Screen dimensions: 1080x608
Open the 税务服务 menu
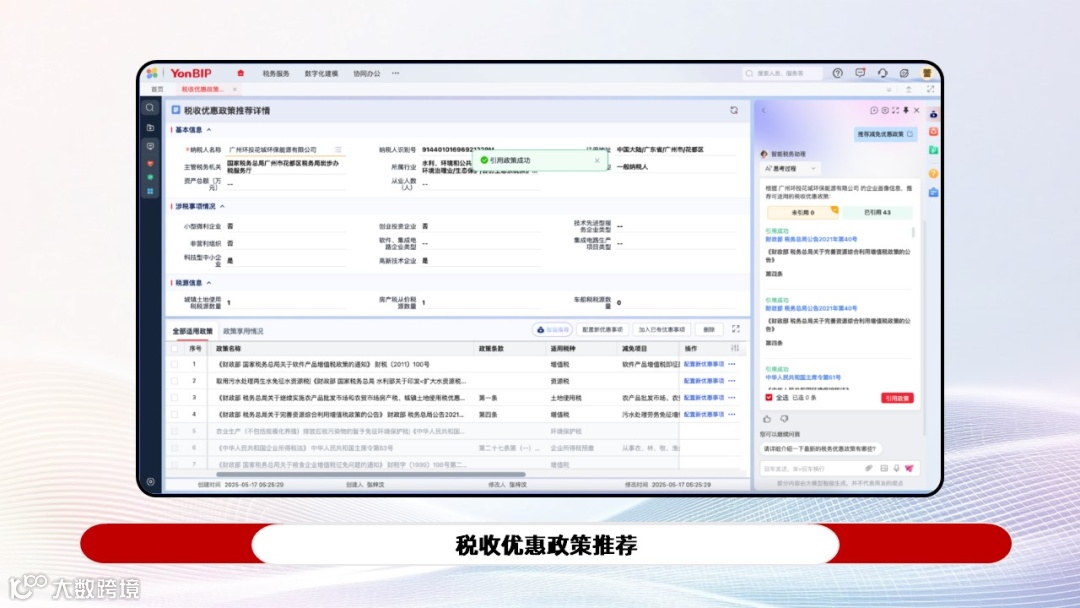pyautogui.click(x=276, y=74)
